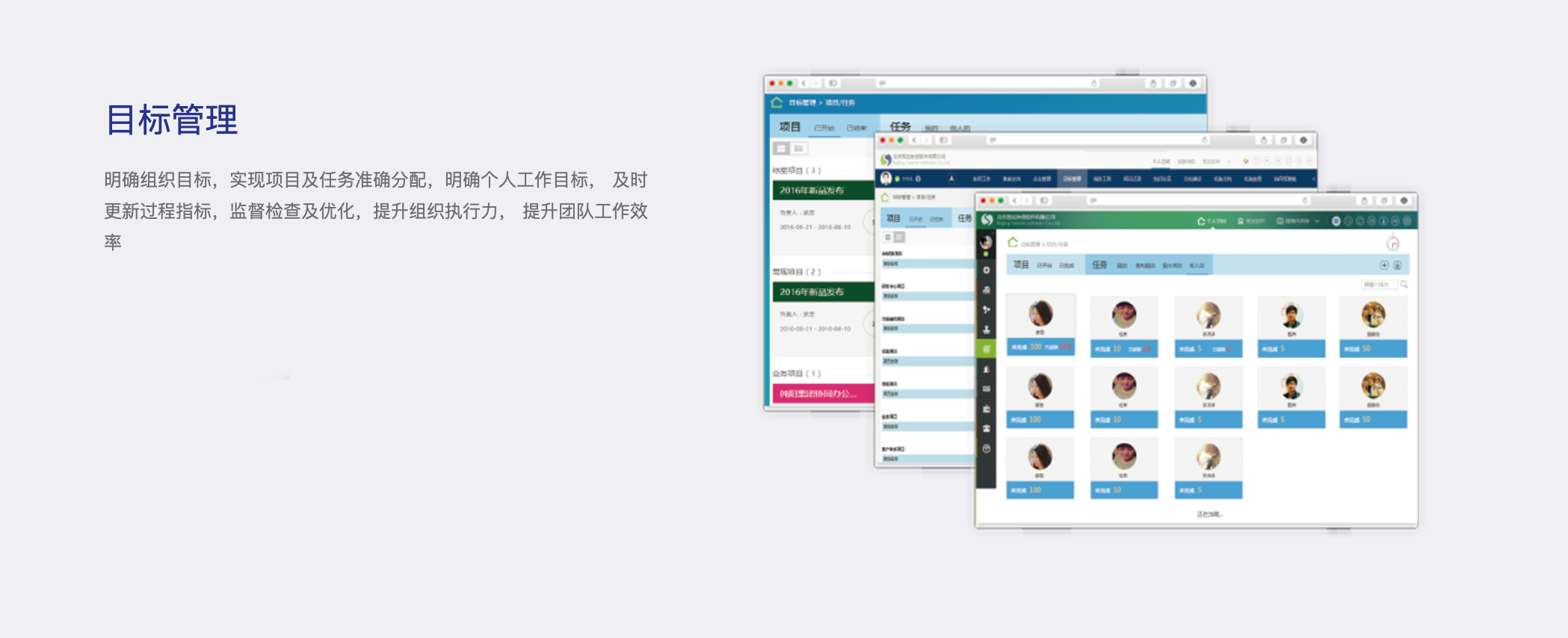This screenshot has width=1568, height=638.
Task: Click the plus icon in the task tab bar
Action: tap(1383, 265)
